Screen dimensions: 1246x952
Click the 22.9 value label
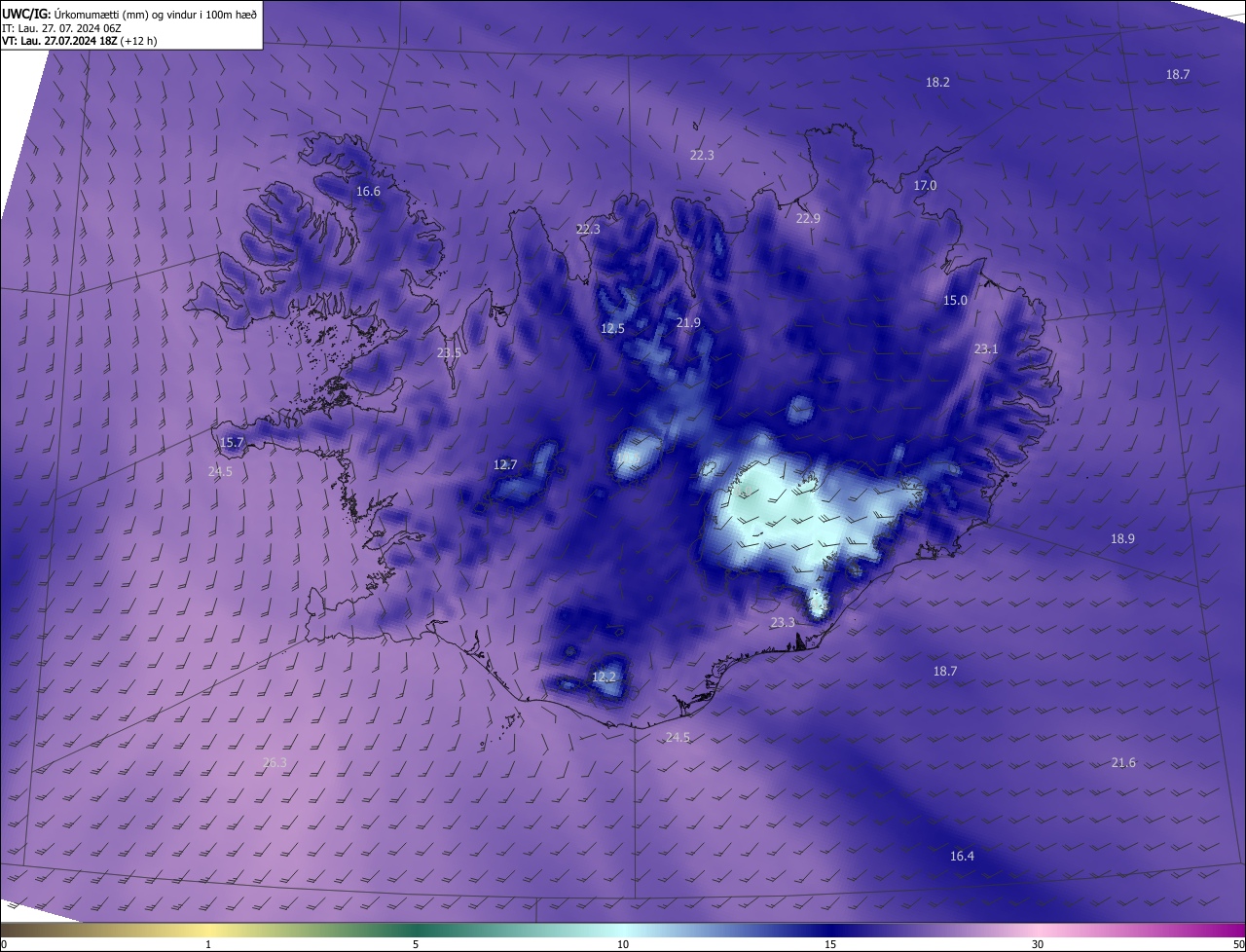(808, 219)
